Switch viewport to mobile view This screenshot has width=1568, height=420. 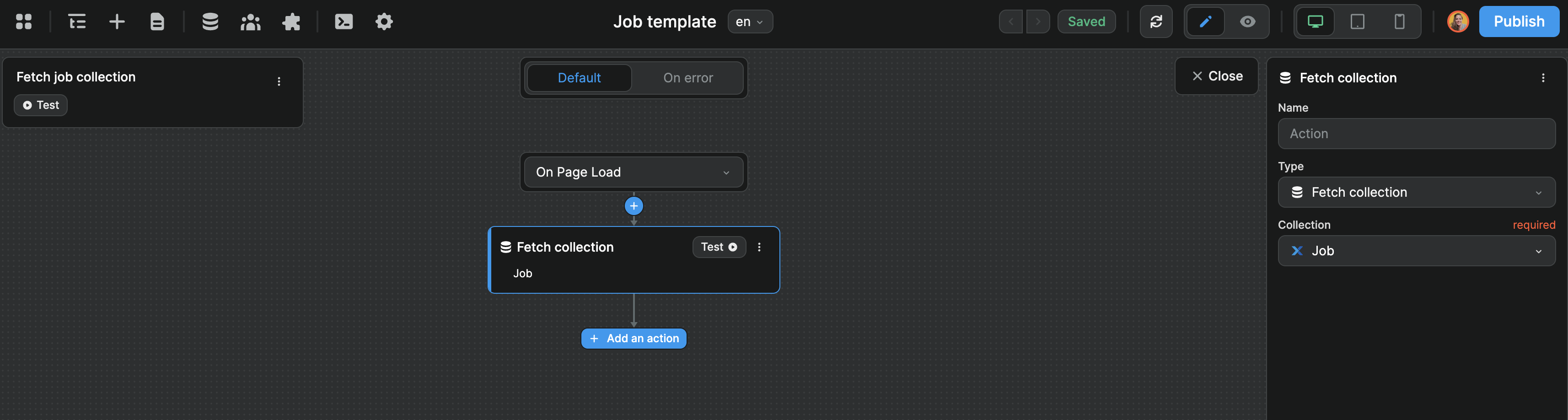point(1398,22)
